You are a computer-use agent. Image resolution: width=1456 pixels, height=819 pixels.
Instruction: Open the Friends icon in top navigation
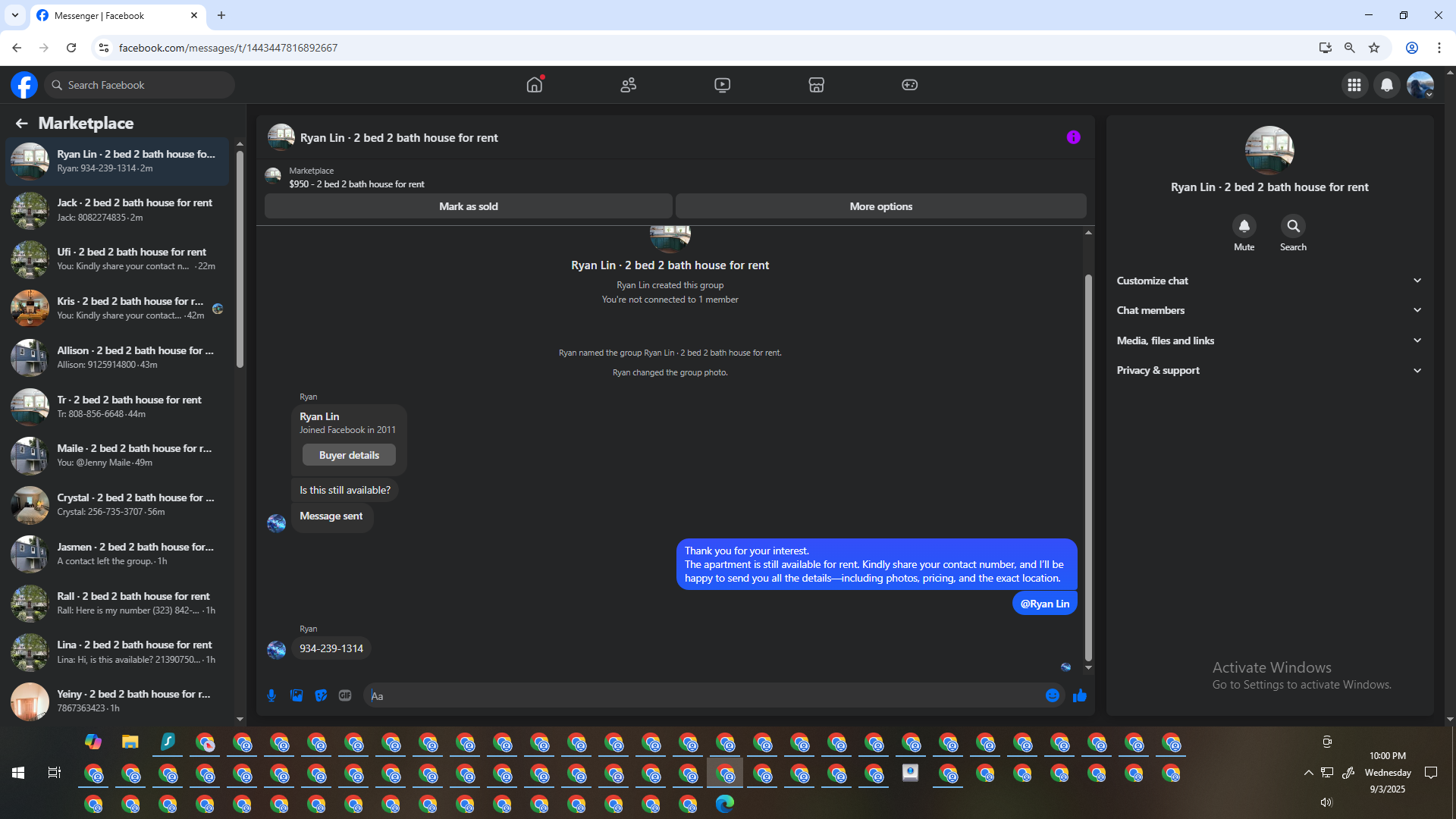629,85
